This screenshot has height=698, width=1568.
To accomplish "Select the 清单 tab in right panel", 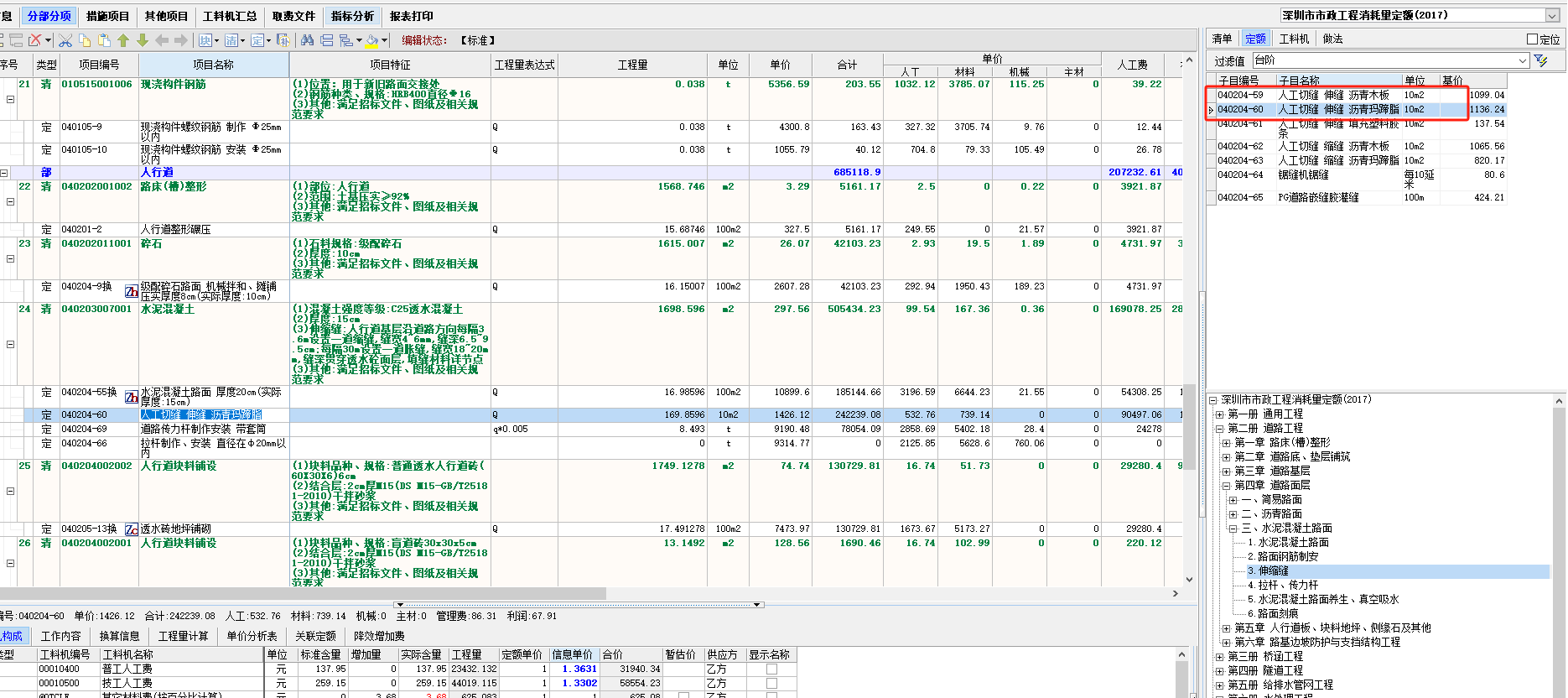I will 1222,39.
